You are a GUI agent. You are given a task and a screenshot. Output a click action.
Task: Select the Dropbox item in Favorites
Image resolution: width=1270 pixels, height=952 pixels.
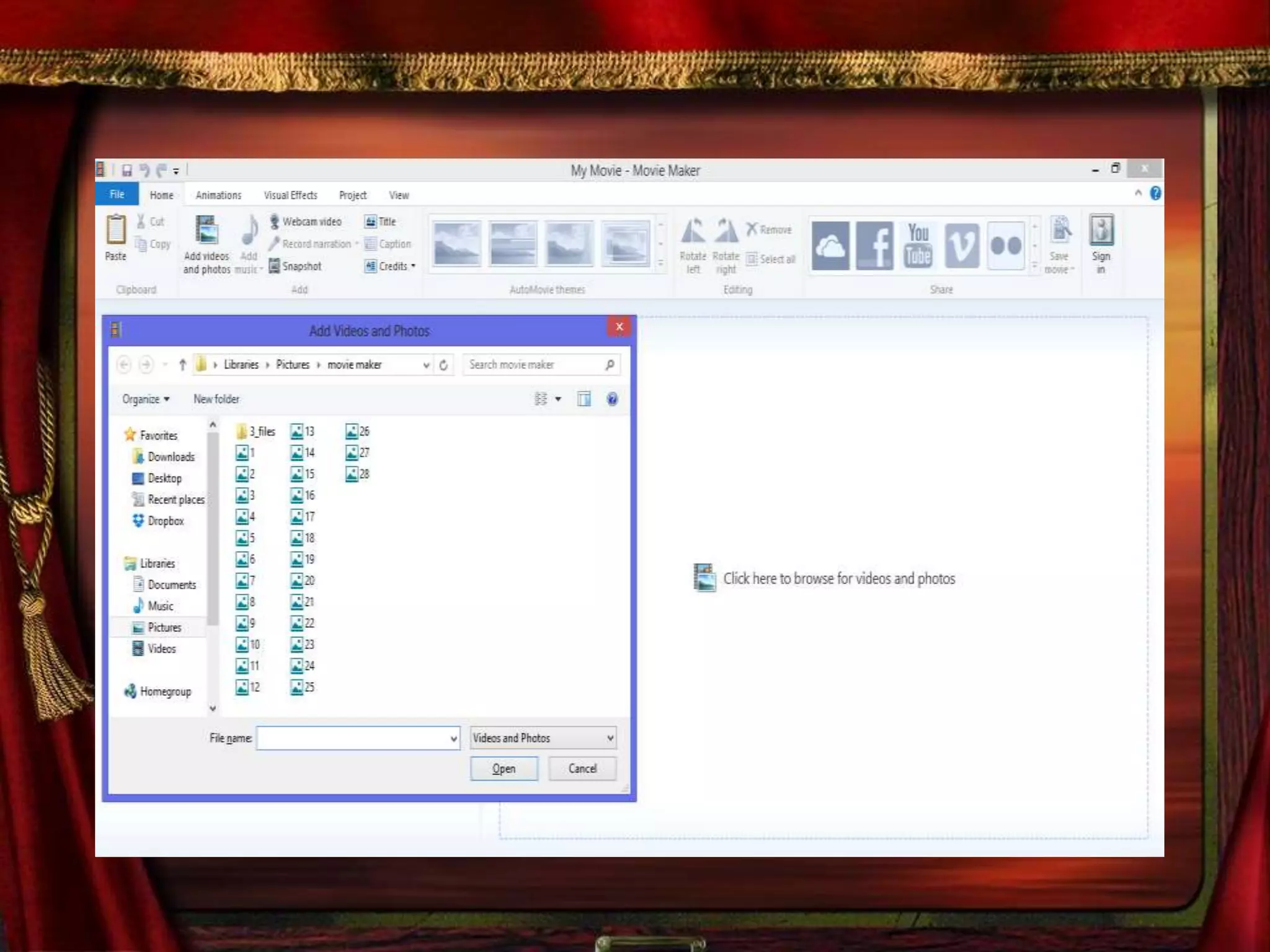click(166, 521)
